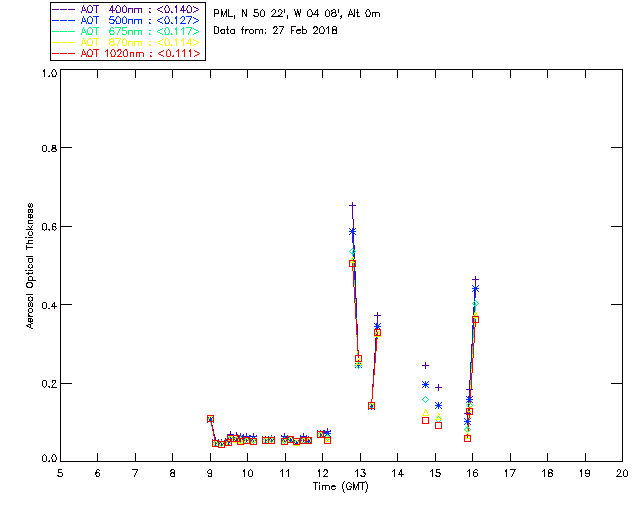Click the x-axis tick label '6'
Viewport: 640px width, 512px height.
click(98, 473)
